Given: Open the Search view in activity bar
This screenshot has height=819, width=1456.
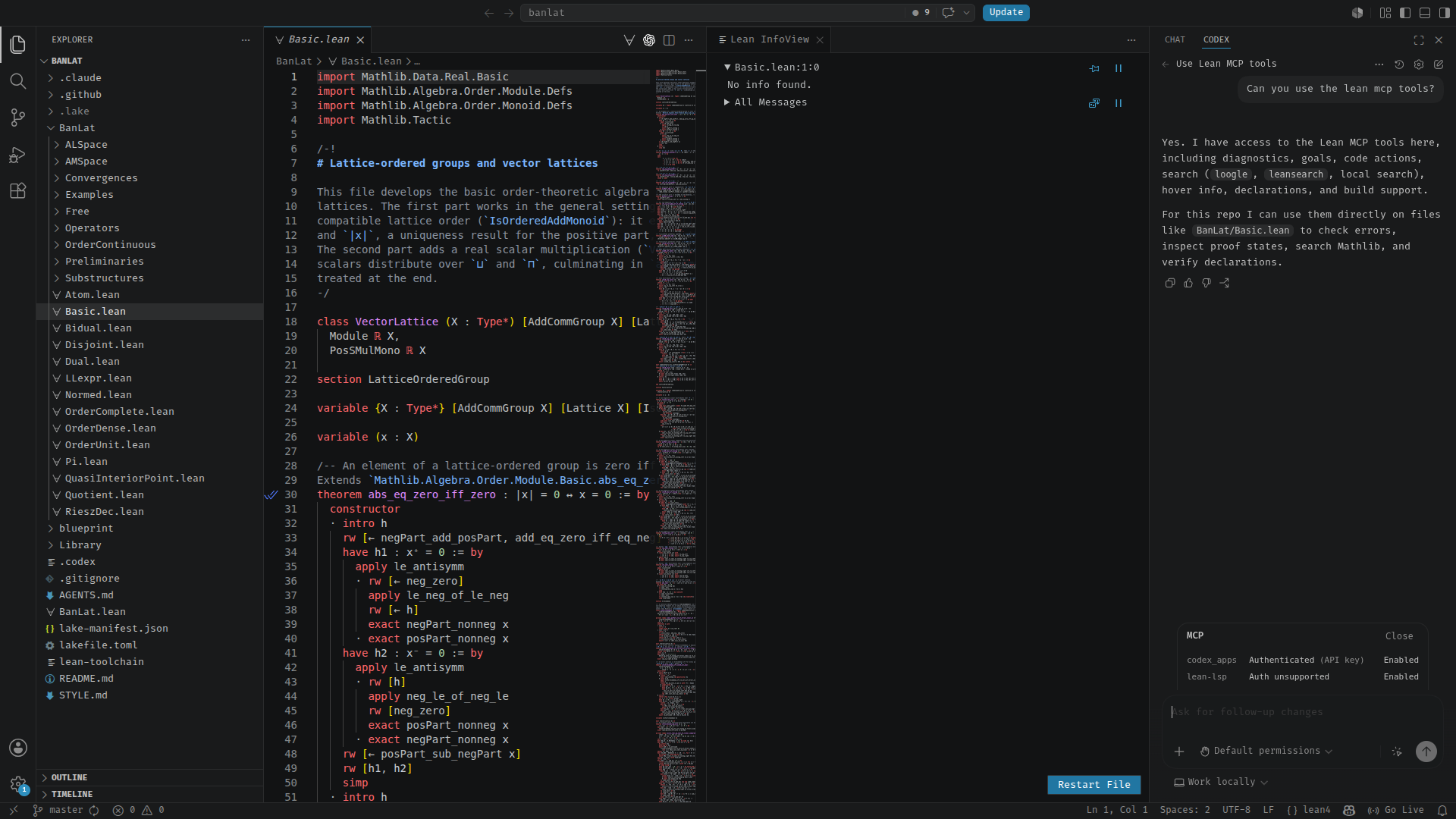Looking at the screenshot, I should (18, 81).
